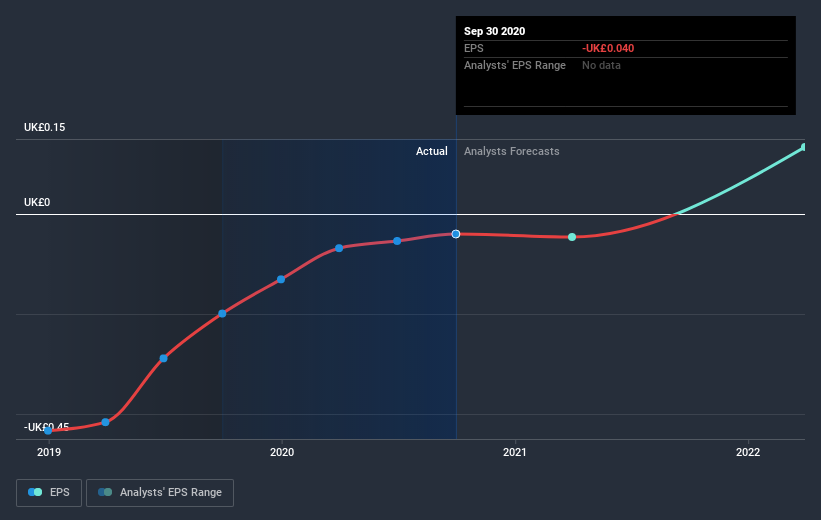This screenshot has width=821, height=520.
Task: Click the 2021 x-axis label
Action: pyautogui.click(x=515, y=452)
